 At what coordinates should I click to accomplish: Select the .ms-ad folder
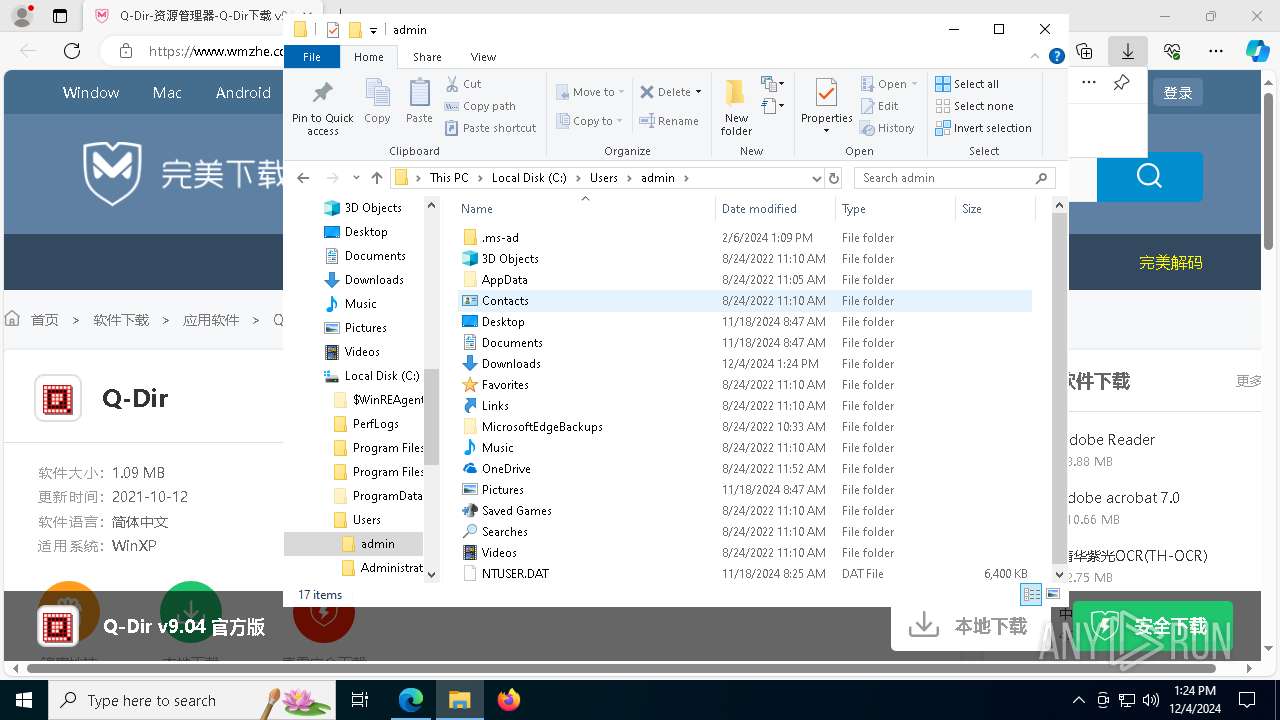(500, 238)
